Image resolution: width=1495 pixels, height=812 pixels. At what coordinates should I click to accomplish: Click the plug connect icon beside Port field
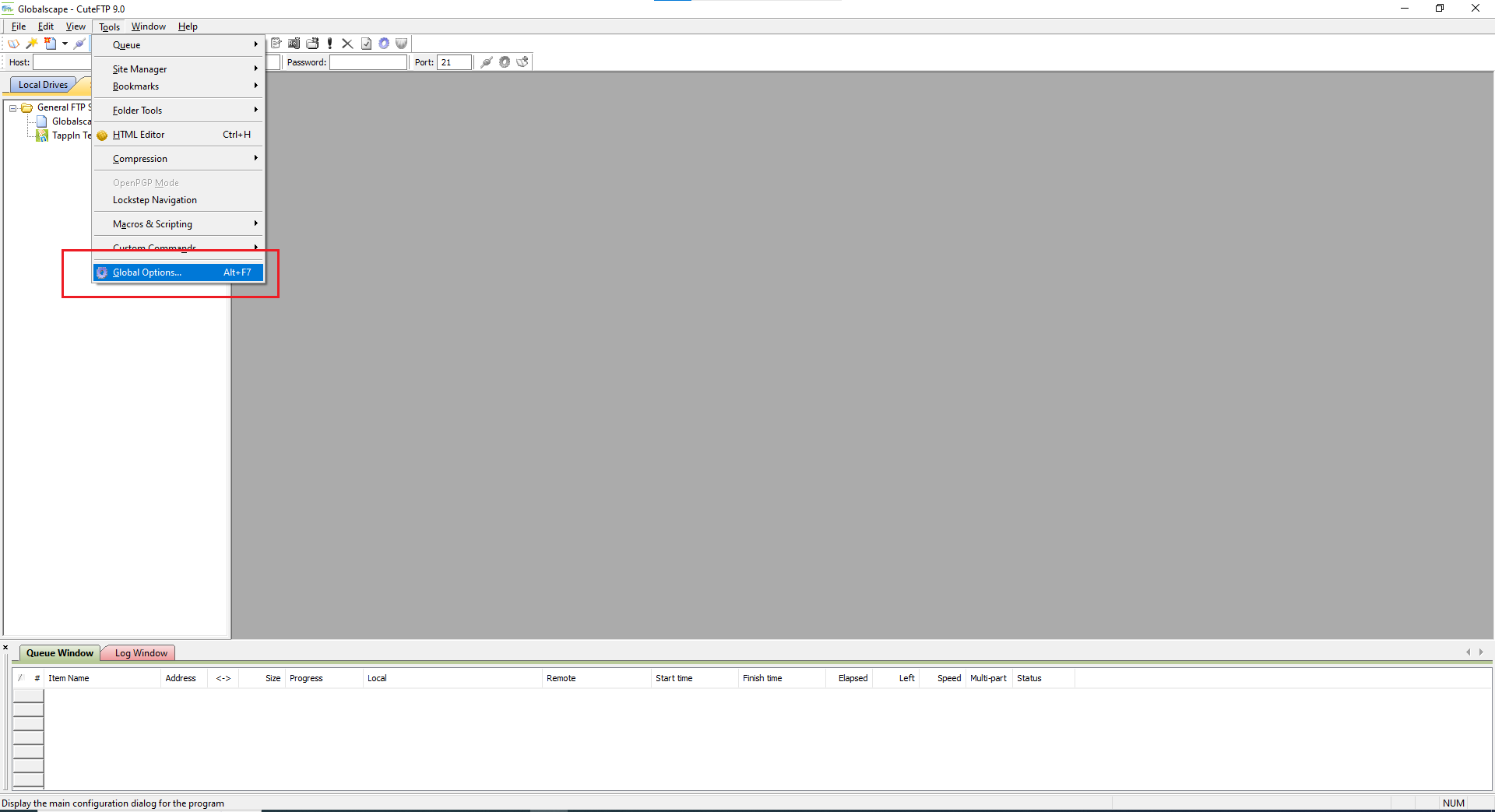click(487, 62)
